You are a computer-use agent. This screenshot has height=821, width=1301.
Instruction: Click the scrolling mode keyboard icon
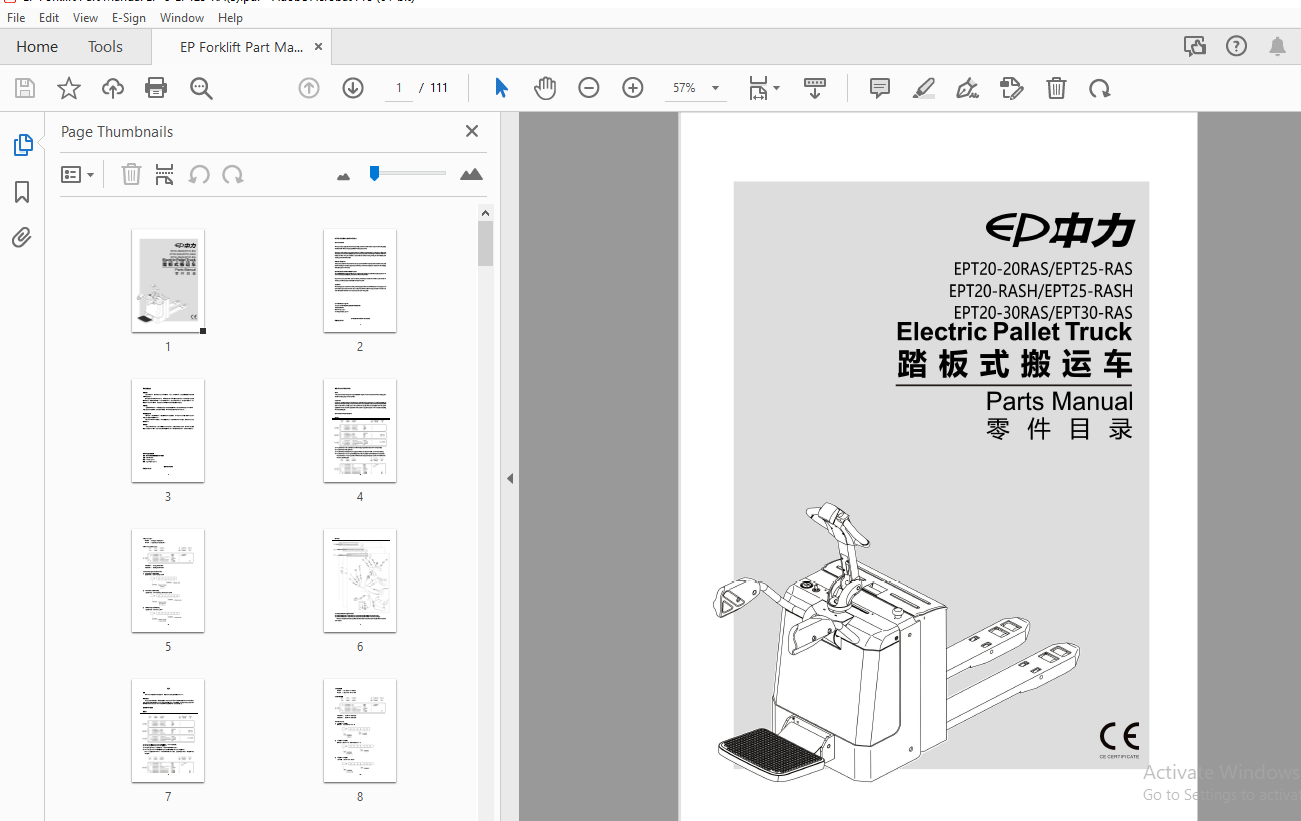tap(815, 88)
